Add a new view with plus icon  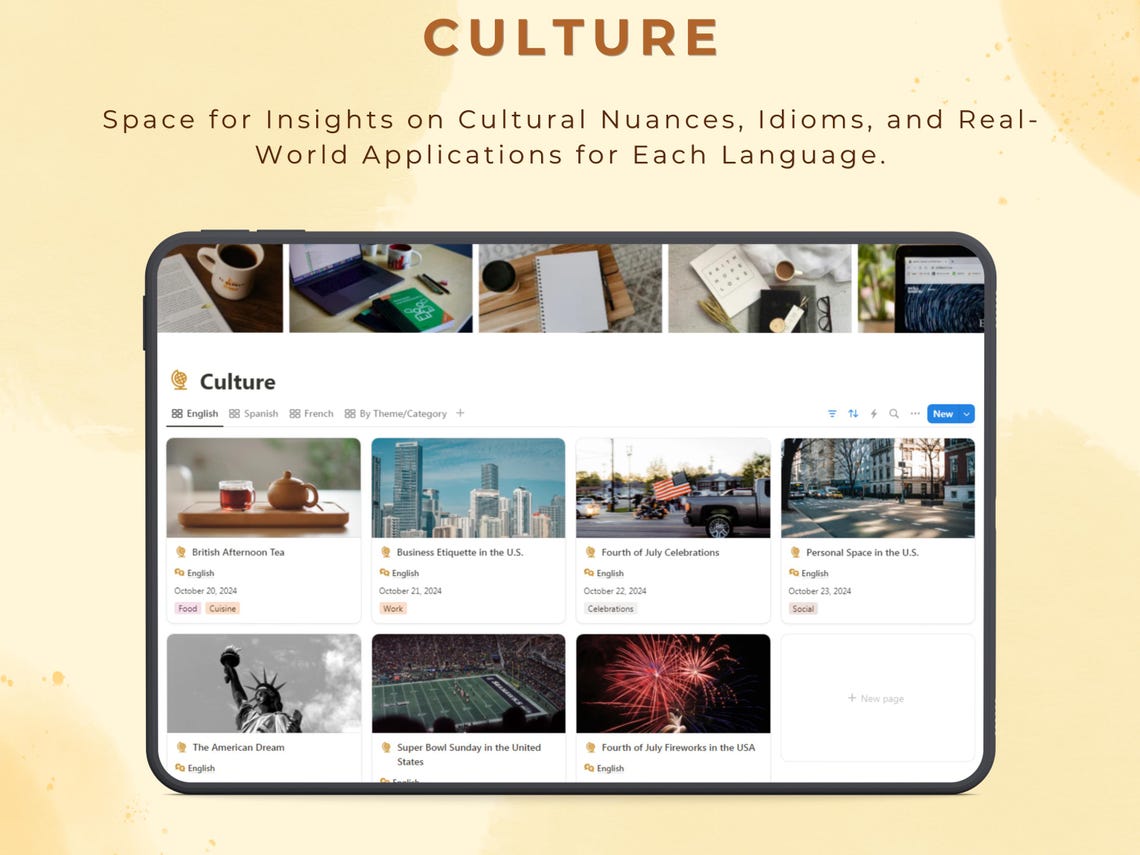coord(460,413)
